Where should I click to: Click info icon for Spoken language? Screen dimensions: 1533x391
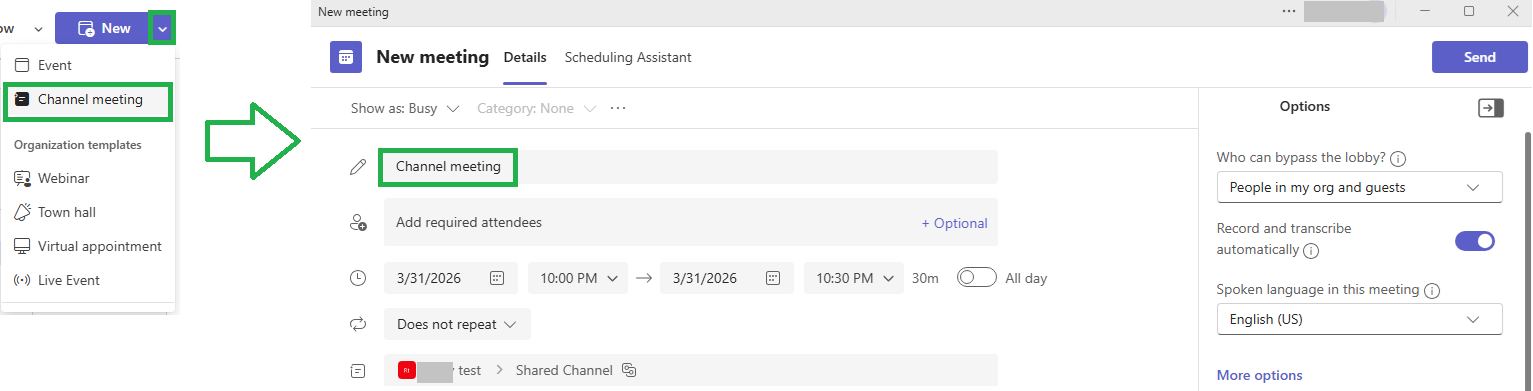tap(1432, 290)
